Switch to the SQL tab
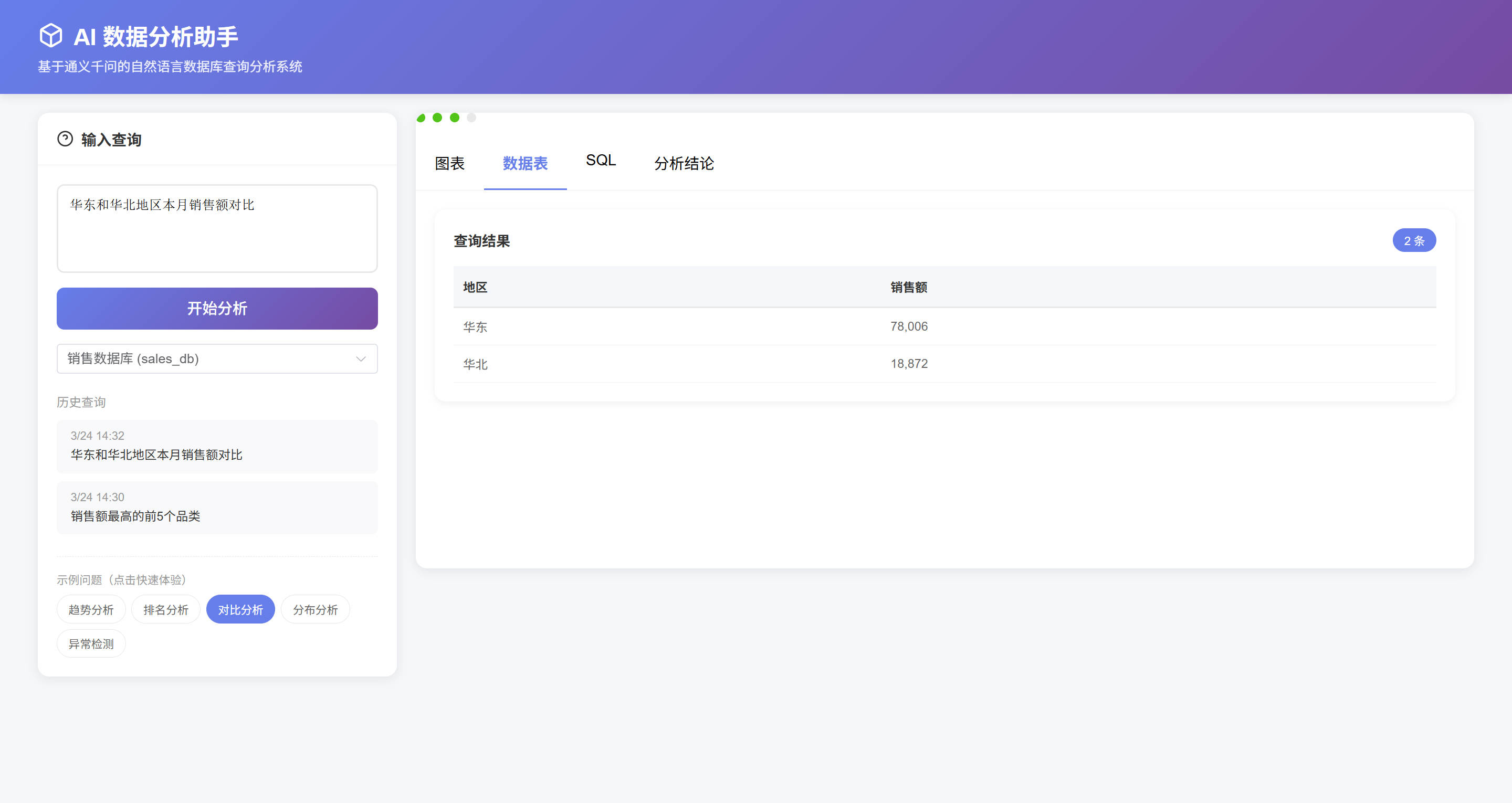The height and width of the screenshot is (803, 1512). tap(601, 160)
